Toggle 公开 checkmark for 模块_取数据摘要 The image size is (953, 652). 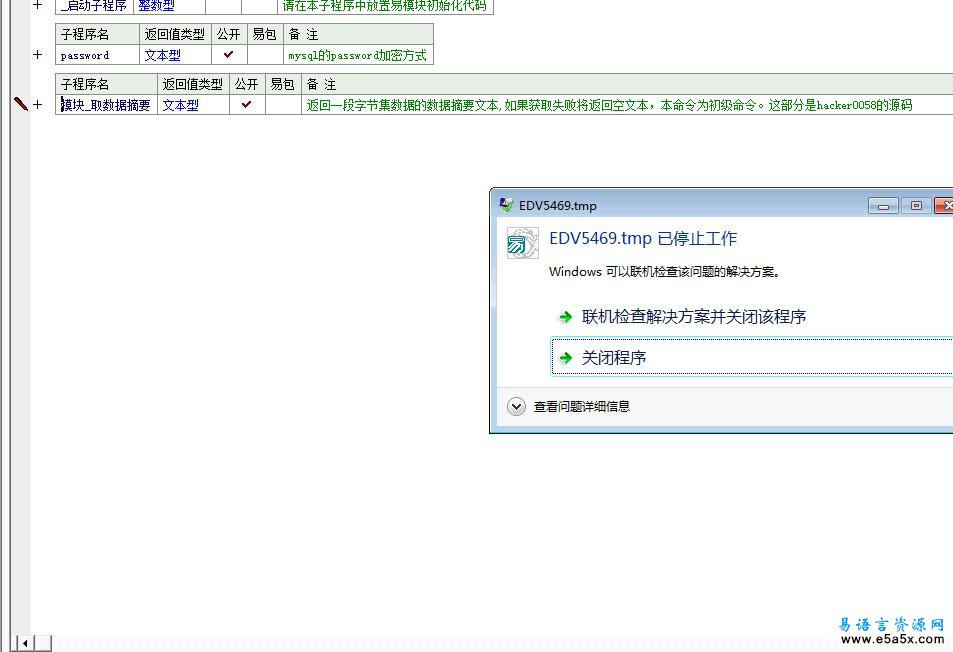(x=247, y=105)
